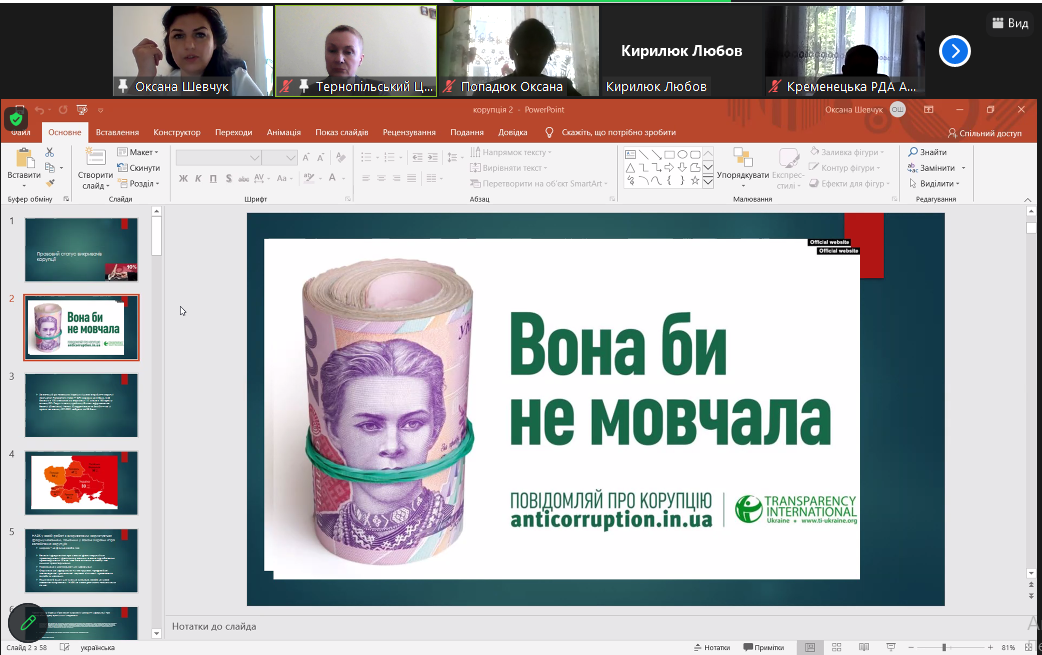Click the Redo icon in quick access toolbar

click(x=62, y=110)
